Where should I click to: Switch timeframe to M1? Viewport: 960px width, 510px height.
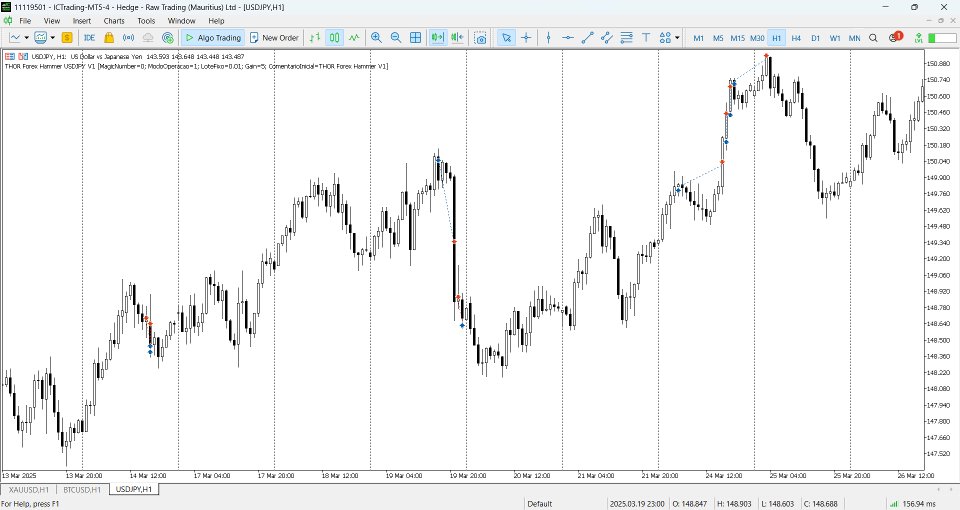tap(699, 38)
